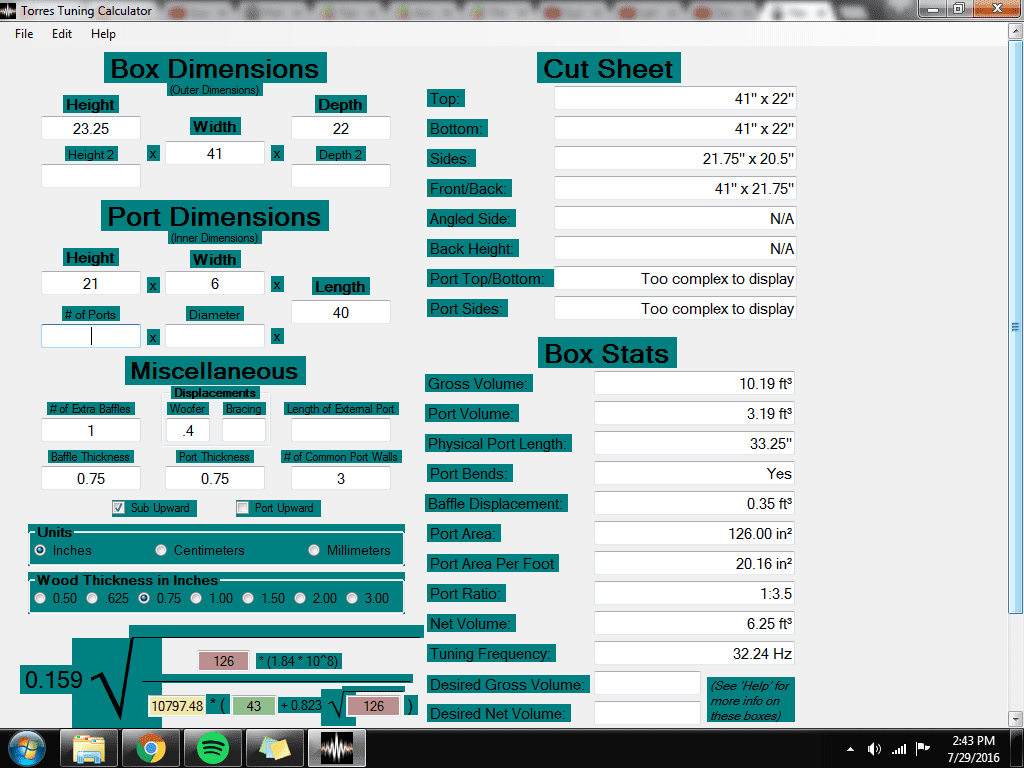This screenshot has height=768, width=1024.
Task: Click # of Common Port Walls field
Action: (341, 479)
